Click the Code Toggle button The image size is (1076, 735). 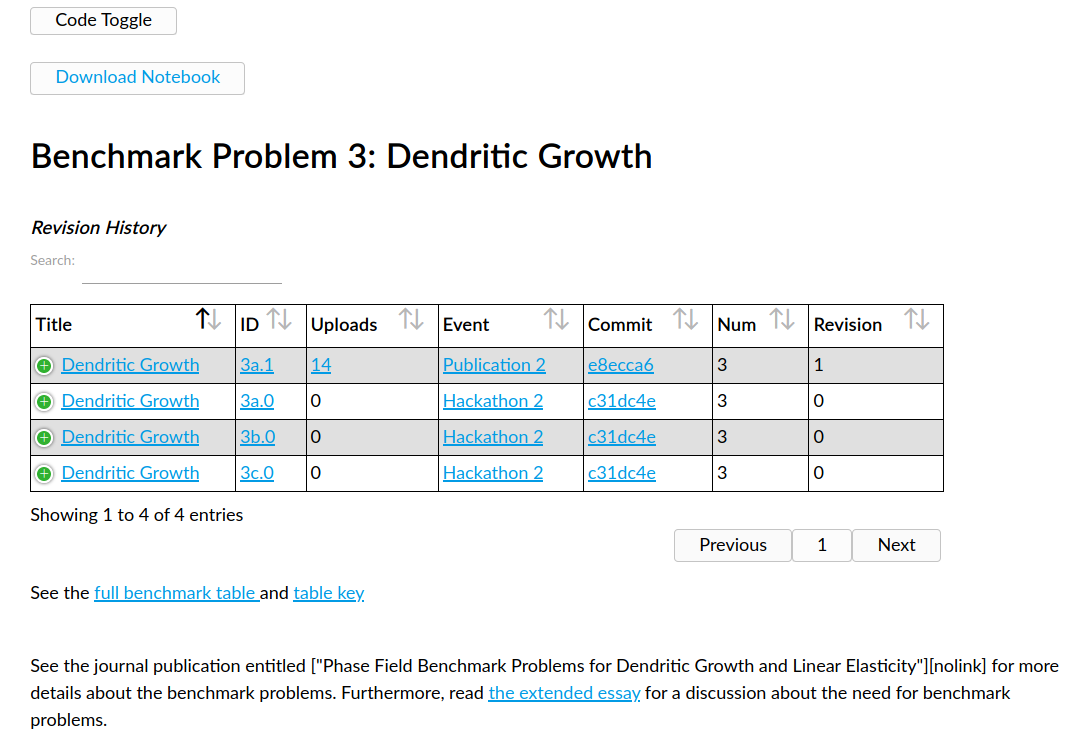click(x=104, y=21)
